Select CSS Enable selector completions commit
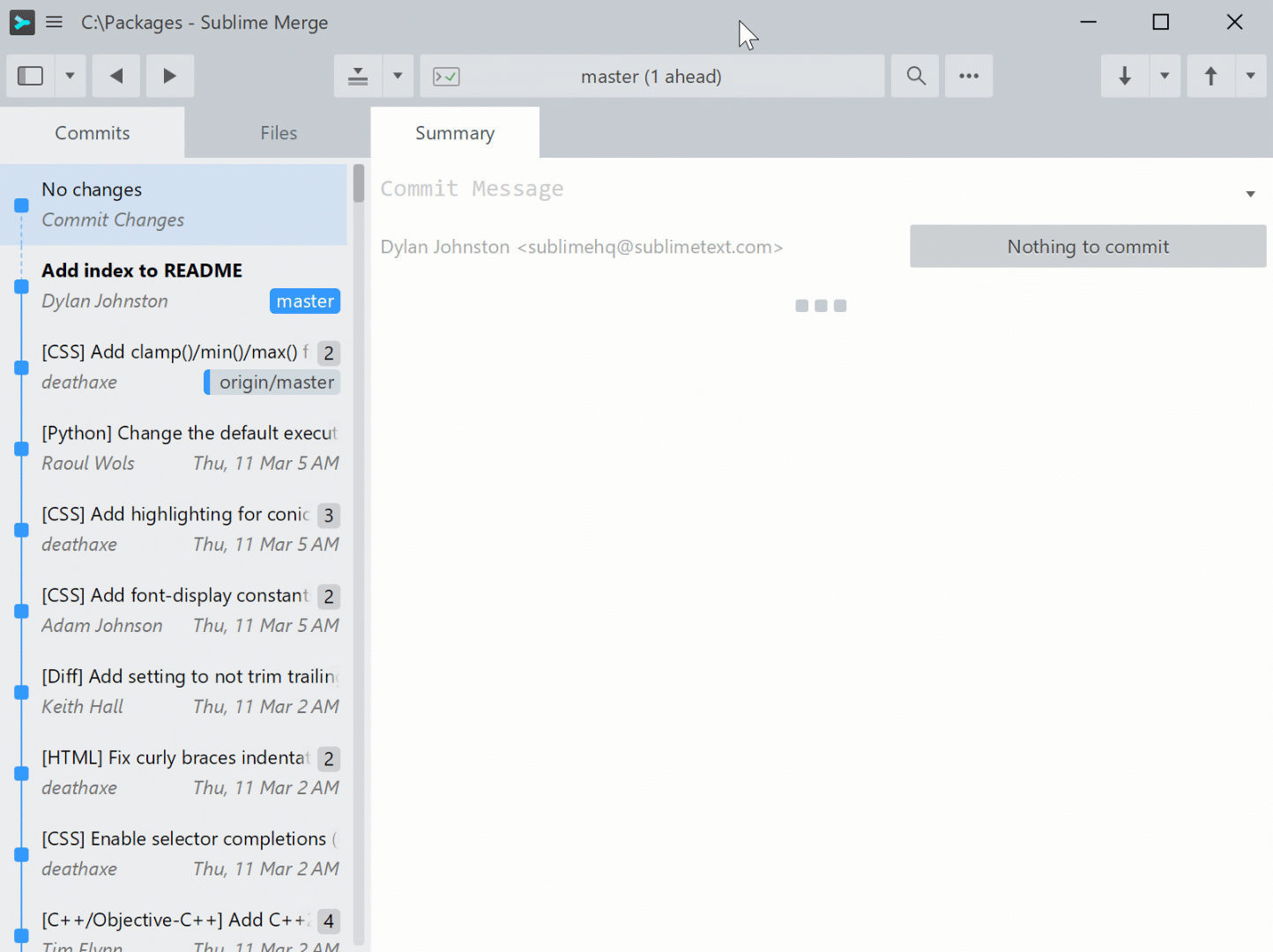 point(174,853)
